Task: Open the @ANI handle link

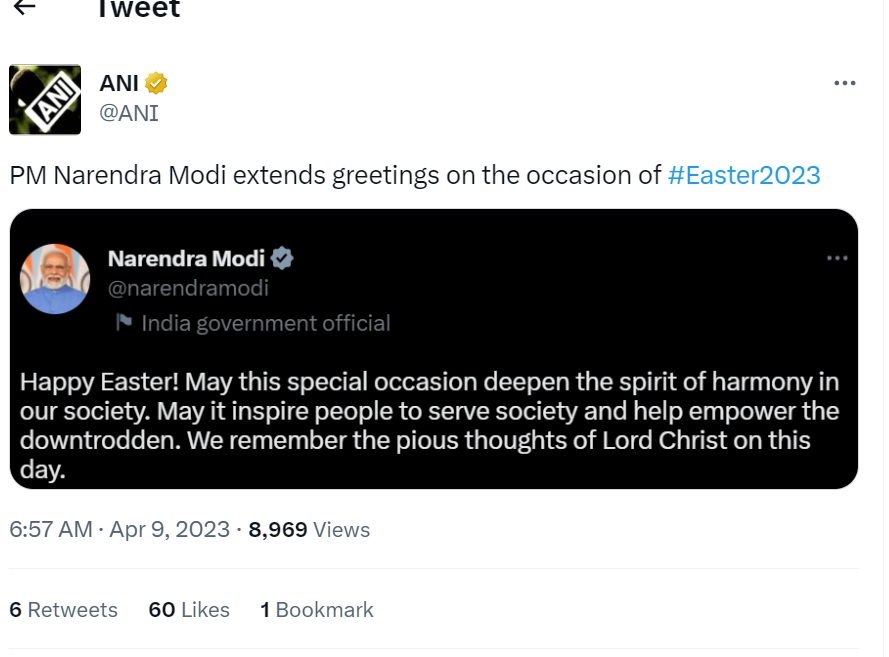Action: click(129, 113)
